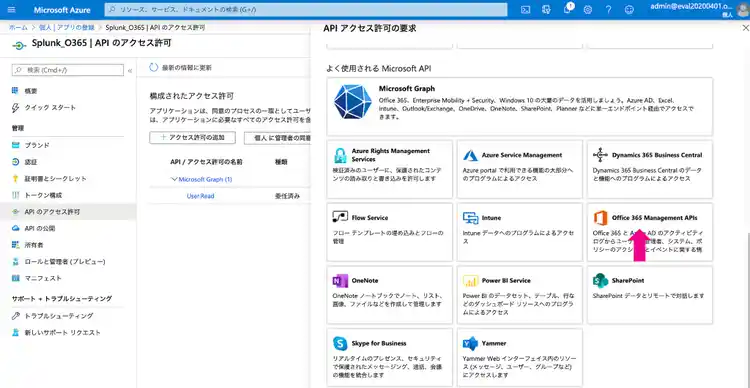This screenshot has height=388, width=750.
Task: Click the Azure Service Management icon
Action: click(471, 155)
